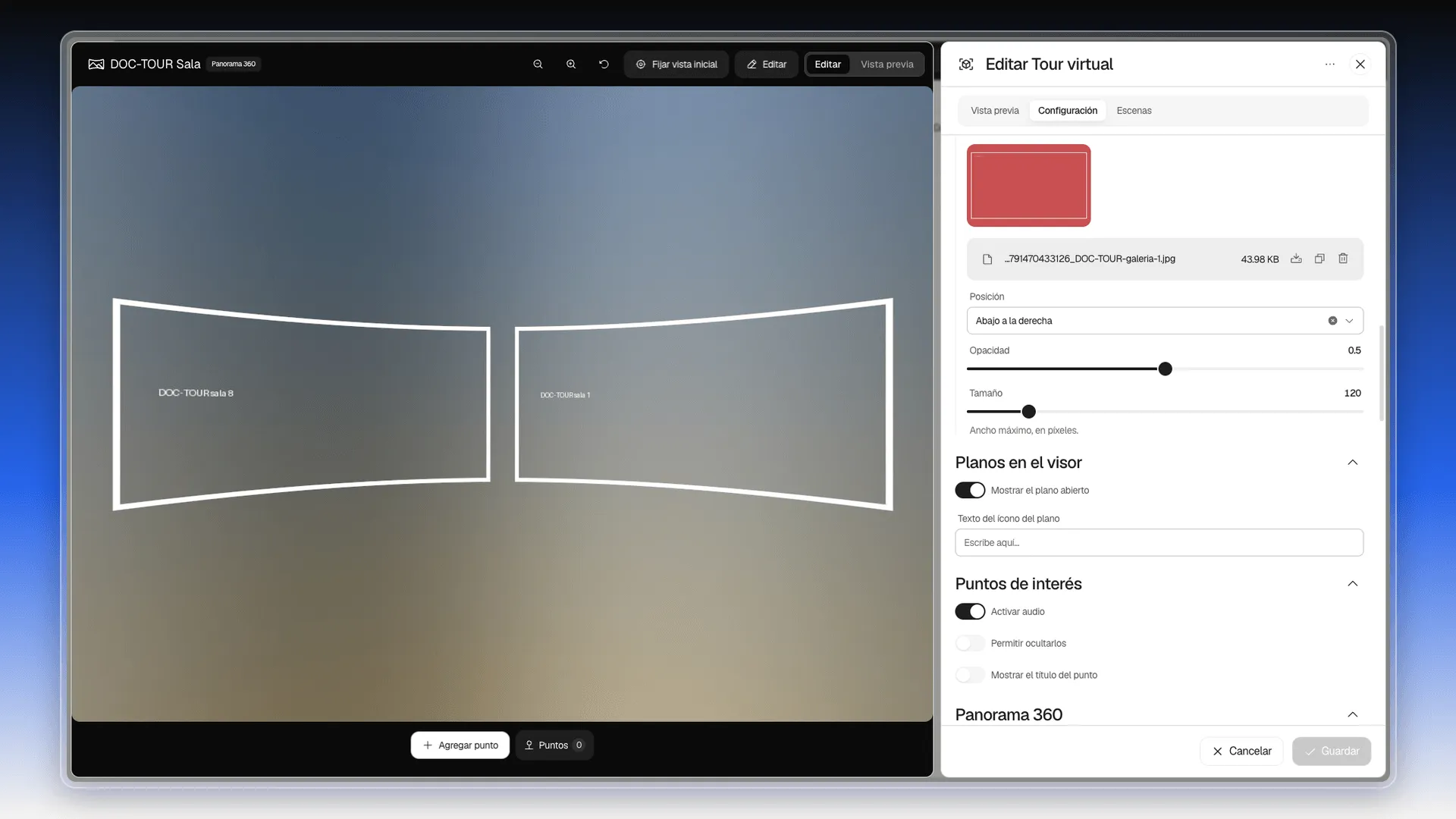Switch to the Vista previa tab in panel

pyautogui.click(x=994, y=111)
